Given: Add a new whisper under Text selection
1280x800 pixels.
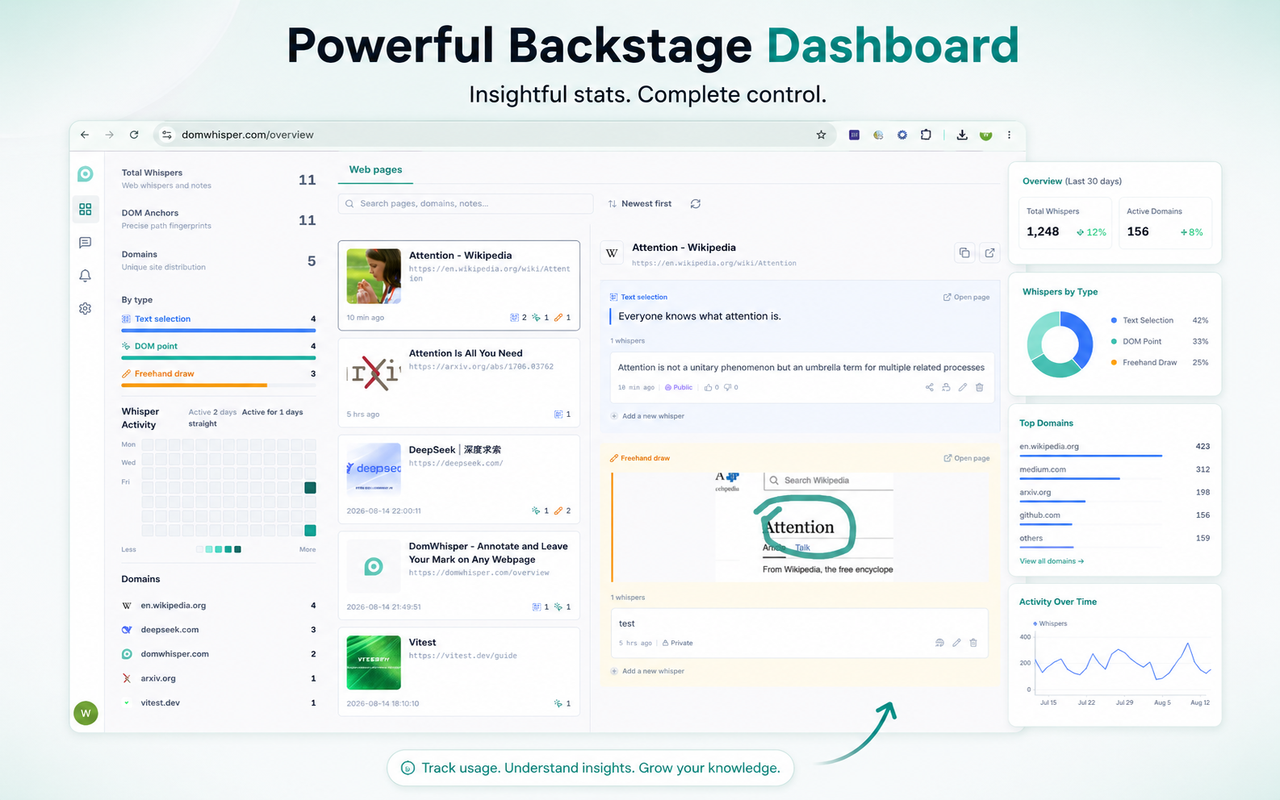Looking at the screenshot, I should pyautogui.click(x=648, y=416).
